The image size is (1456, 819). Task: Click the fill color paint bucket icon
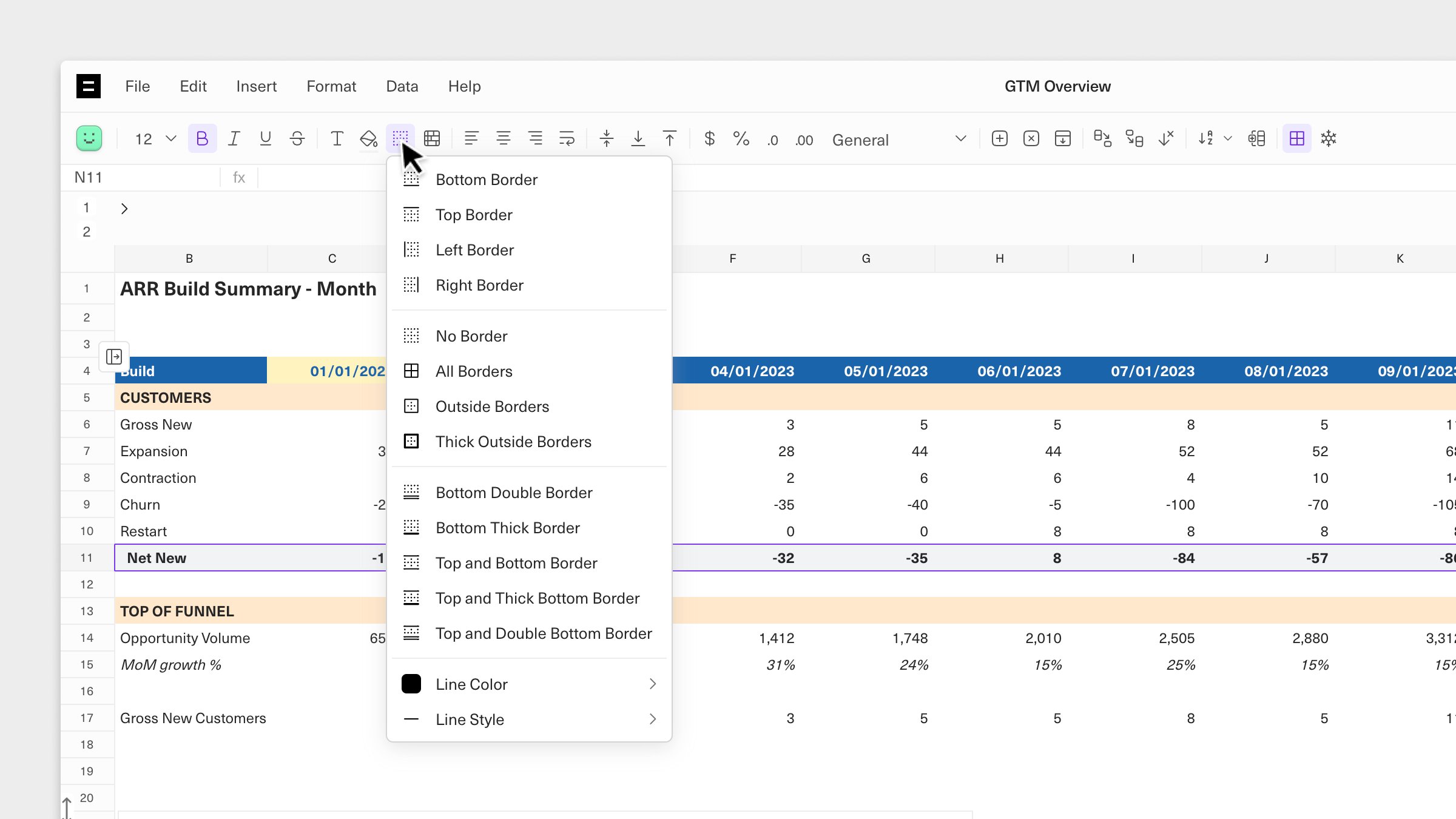[x=368, y=139]
